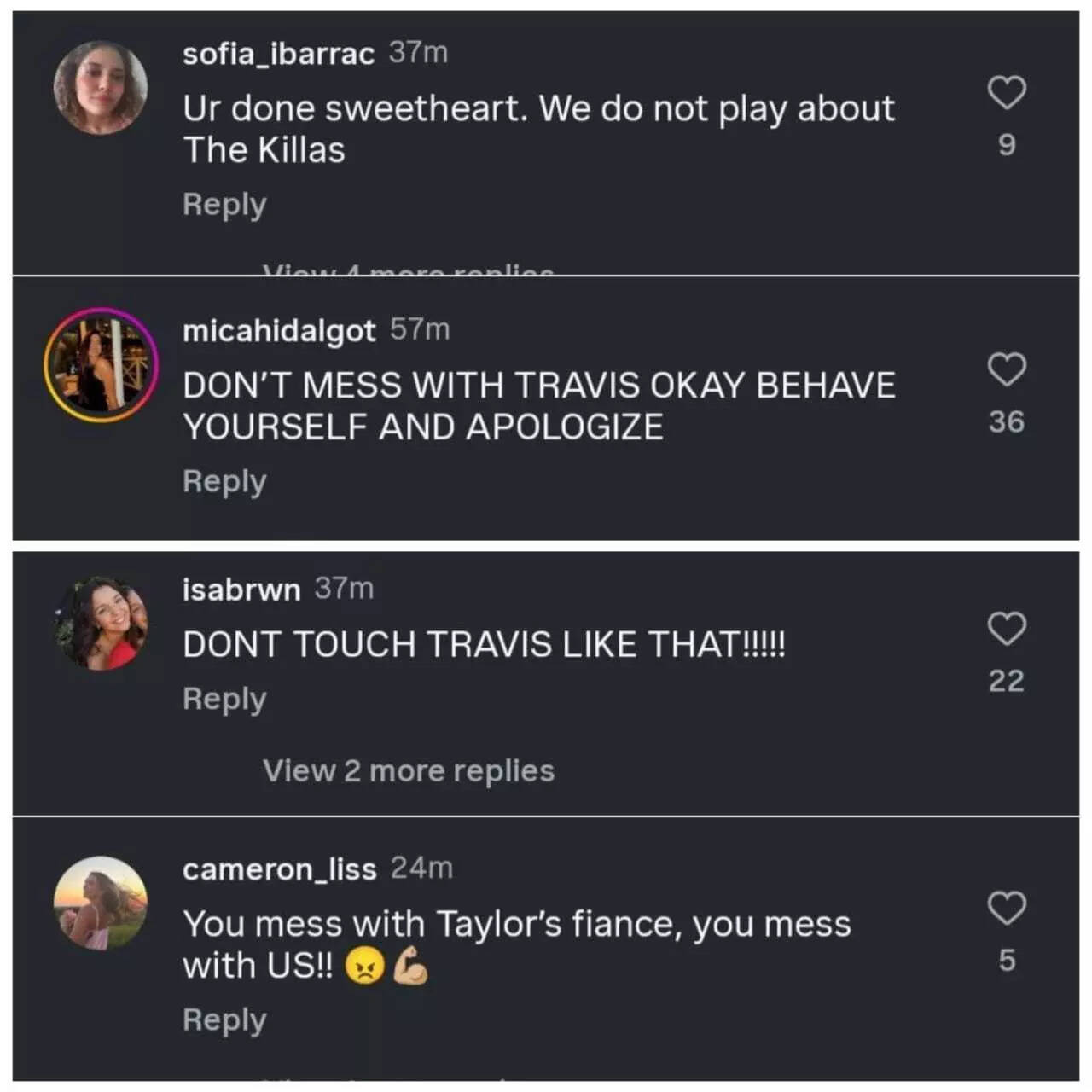
Task: Reply to sofia_ibarrac's comment
Action: (x=224, y=204)
